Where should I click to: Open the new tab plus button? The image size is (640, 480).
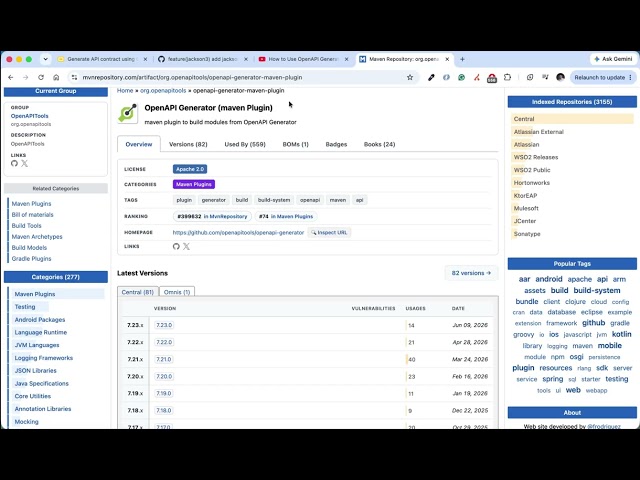pyautogui.click(x=462, y=59)
